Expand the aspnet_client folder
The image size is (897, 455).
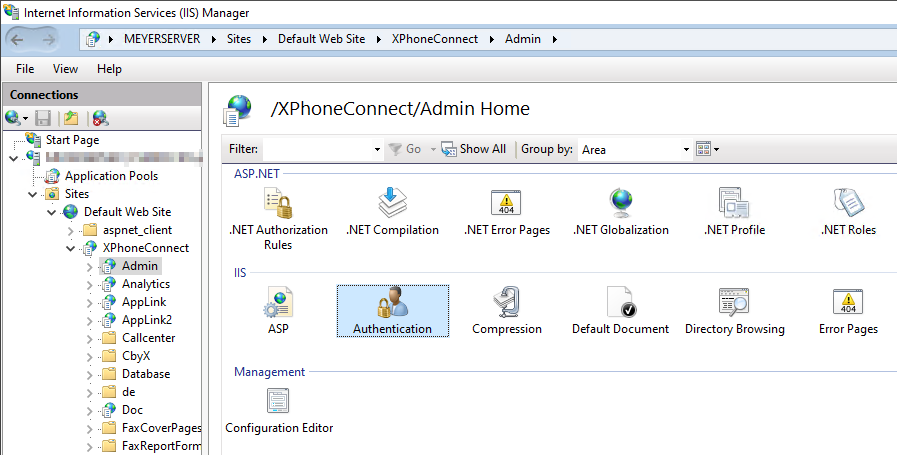pos(70,231)
